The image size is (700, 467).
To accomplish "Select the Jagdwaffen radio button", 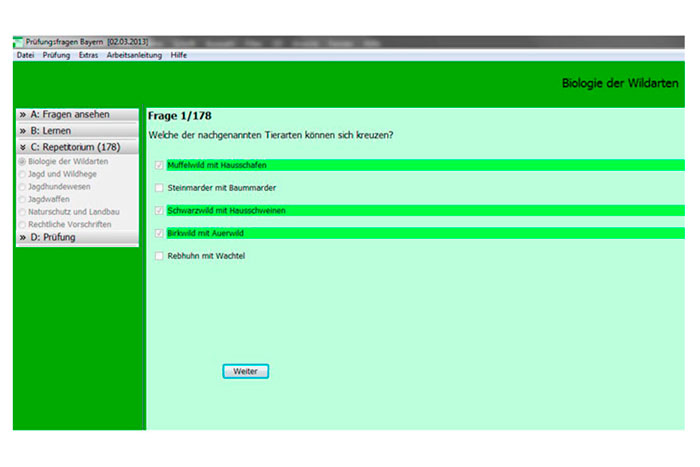I will pos(22,199).
